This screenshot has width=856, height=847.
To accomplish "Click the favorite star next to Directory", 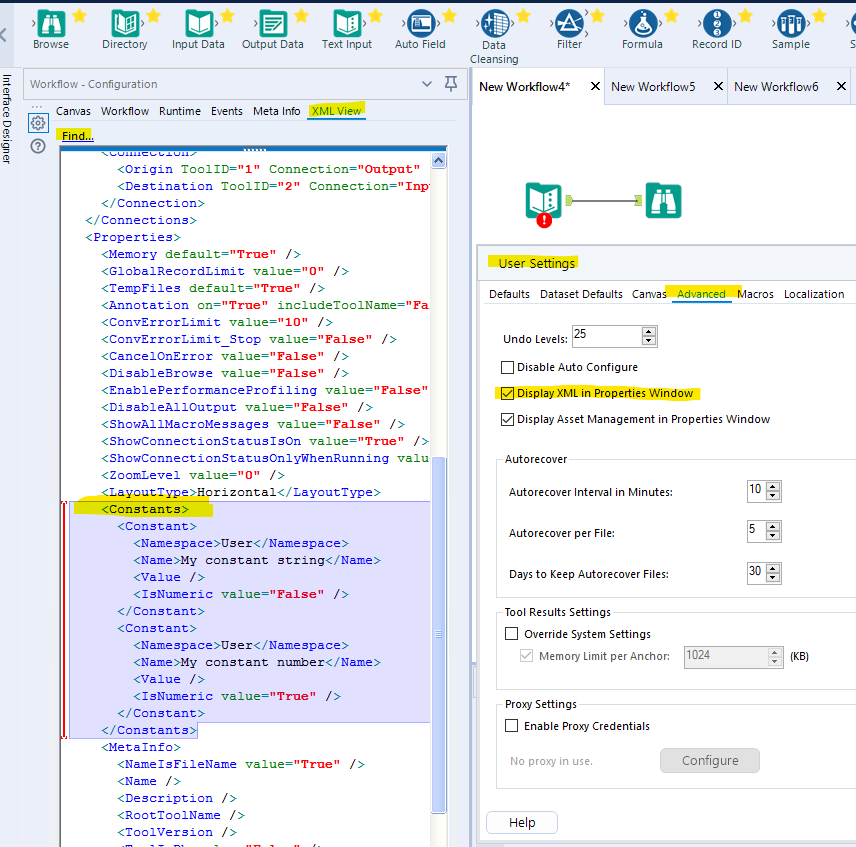I will coord(153,16).
